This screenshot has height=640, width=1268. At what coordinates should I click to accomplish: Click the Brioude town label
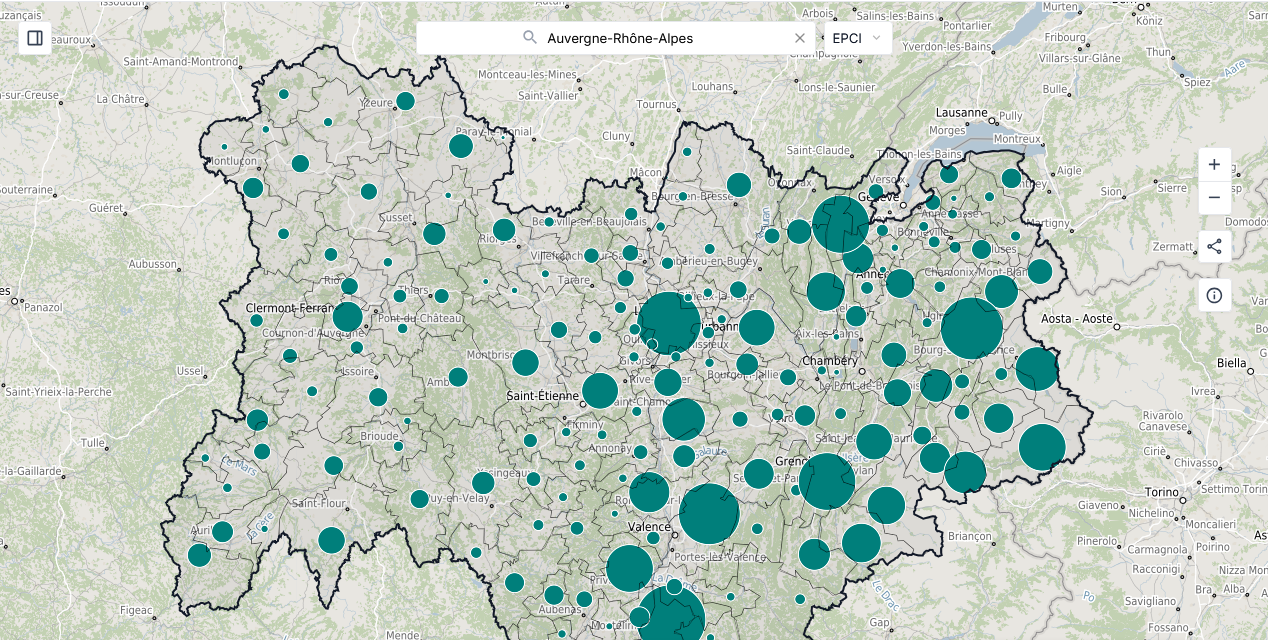[x=379, y=437]
